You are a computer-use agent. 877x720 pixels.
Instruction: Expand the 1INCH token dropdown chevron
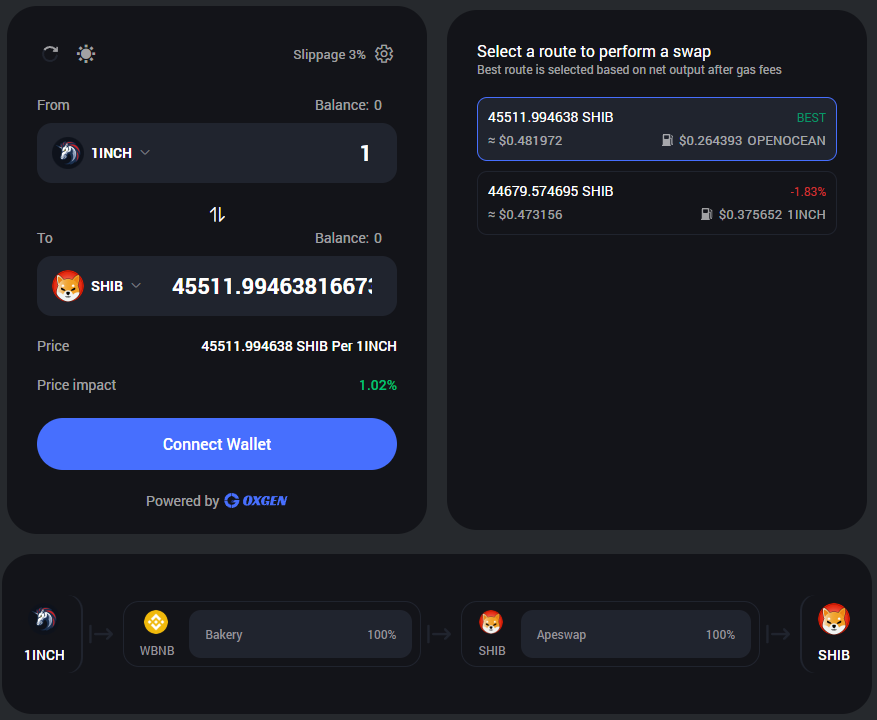(x=145, y=152)
